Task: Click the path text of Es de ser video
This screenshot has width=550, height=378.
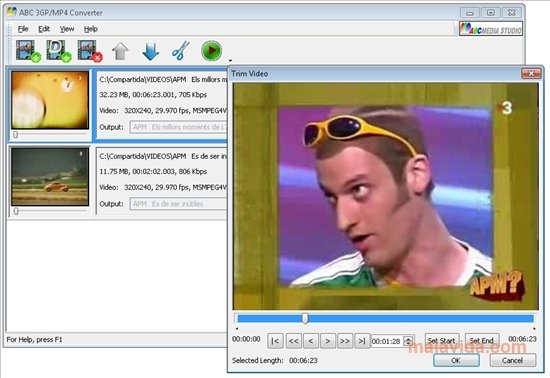Action: tap(163, 156)
